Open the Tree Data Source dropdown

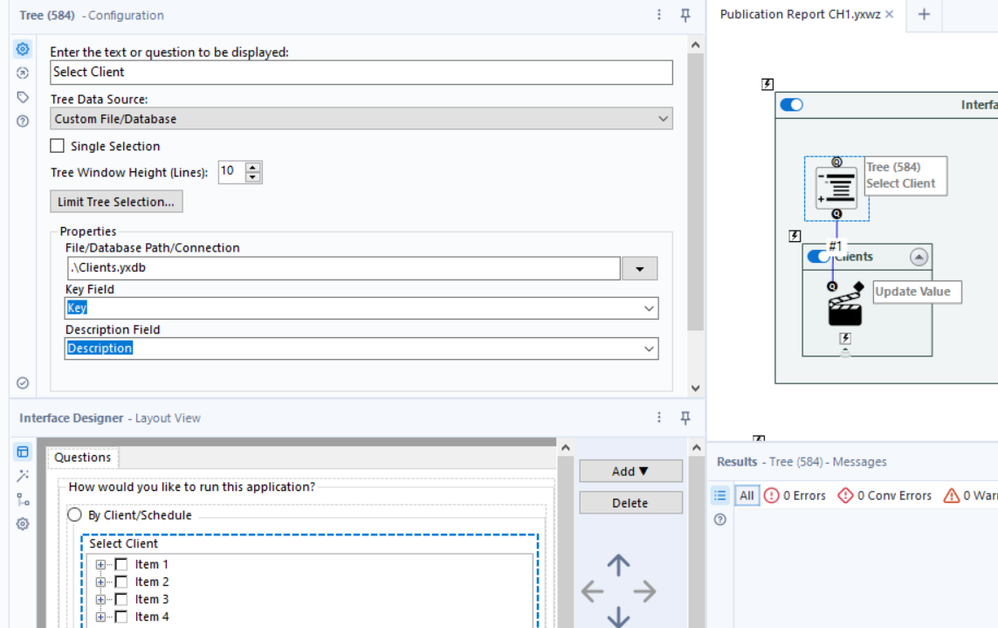tap(361, 118)
